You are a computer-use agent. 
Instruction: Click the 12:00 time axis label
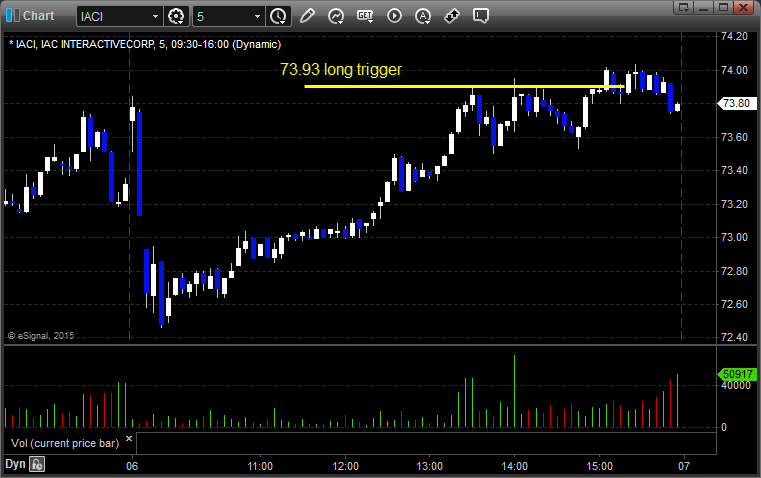click(346, 466)
